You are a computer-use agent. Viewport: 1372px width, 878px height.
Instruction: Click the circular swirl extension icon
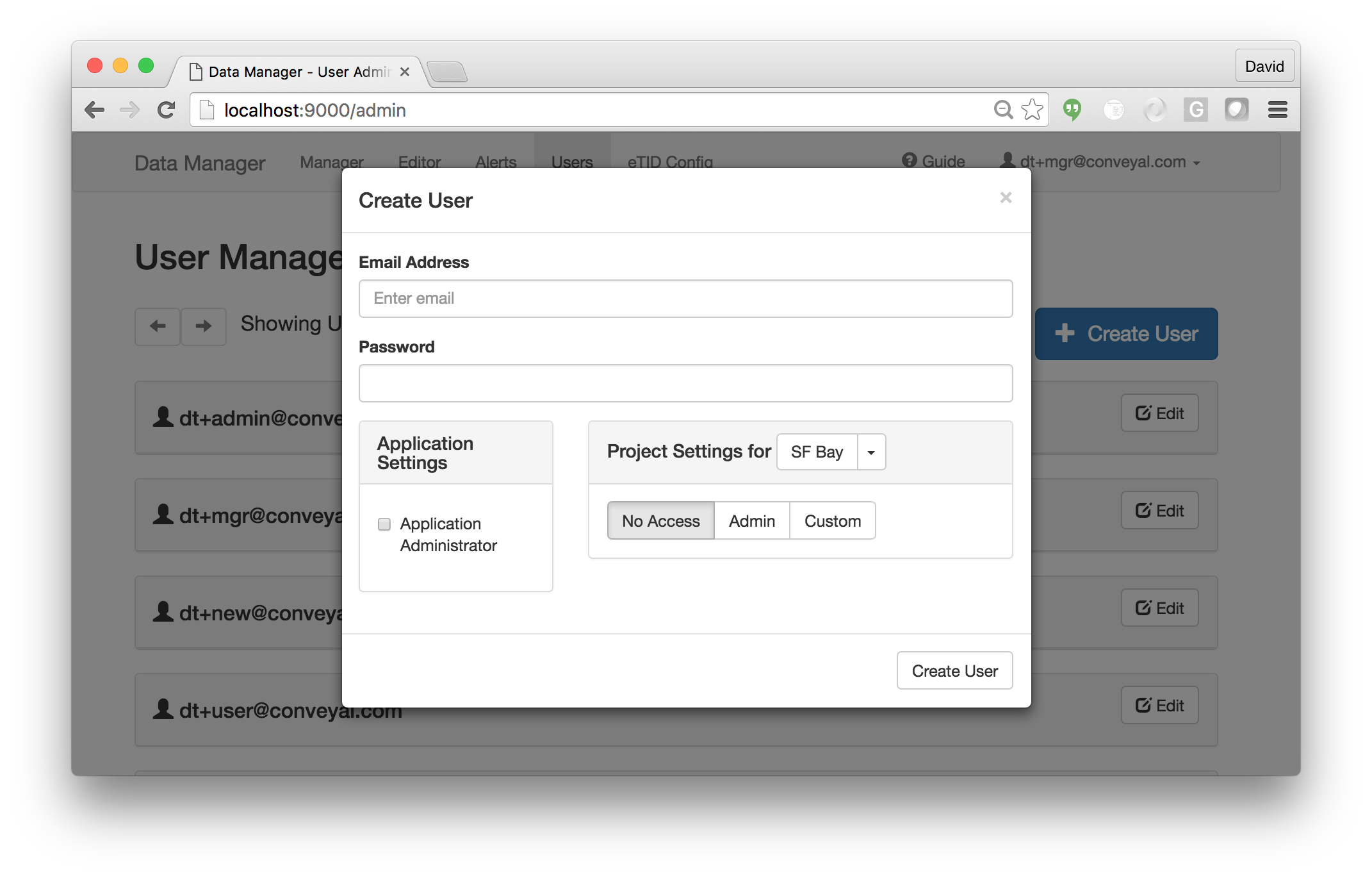tap(1155, 110)
